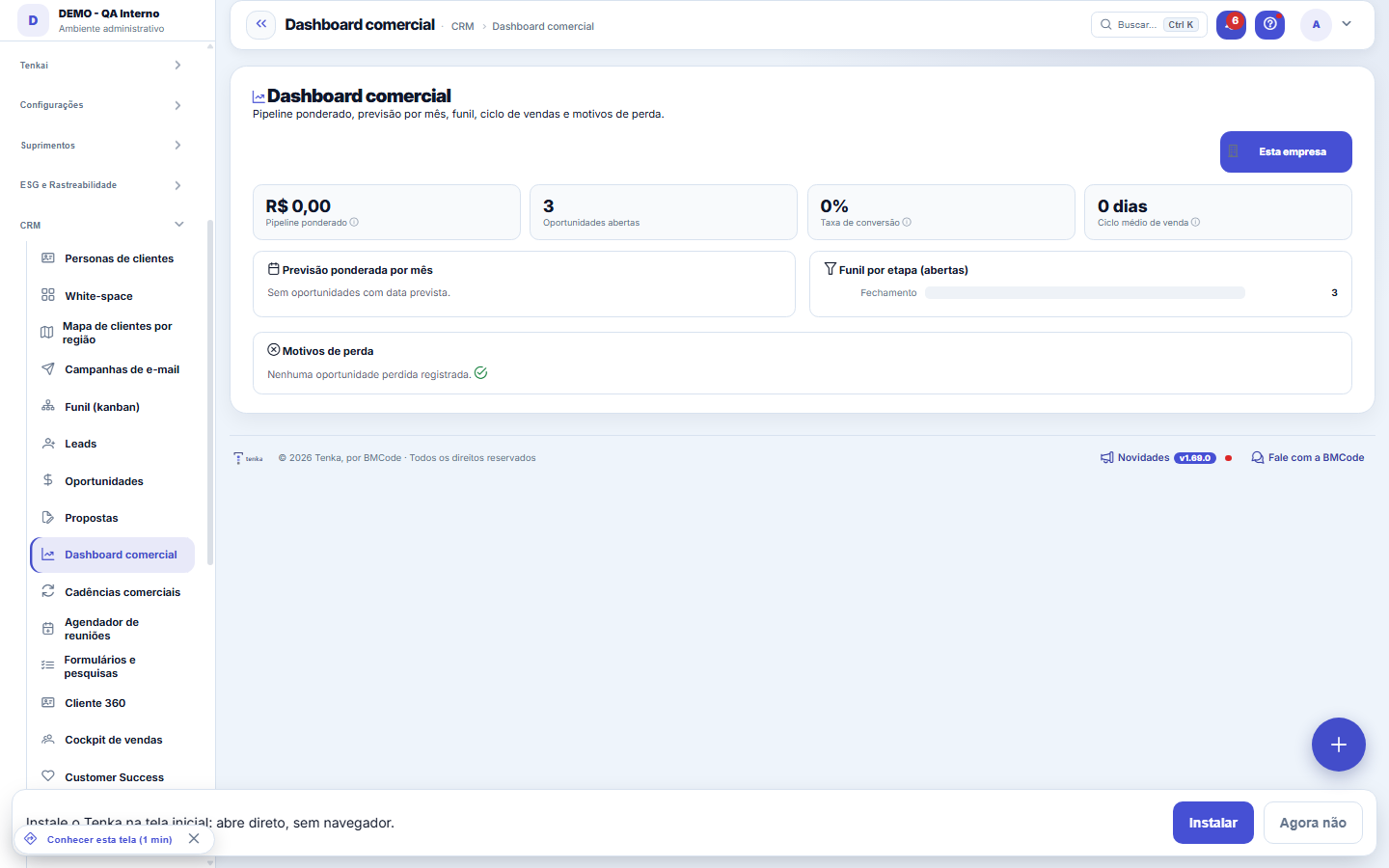Close the Conhecer esta tela tip
The image size is (1389, 868).
194,839
